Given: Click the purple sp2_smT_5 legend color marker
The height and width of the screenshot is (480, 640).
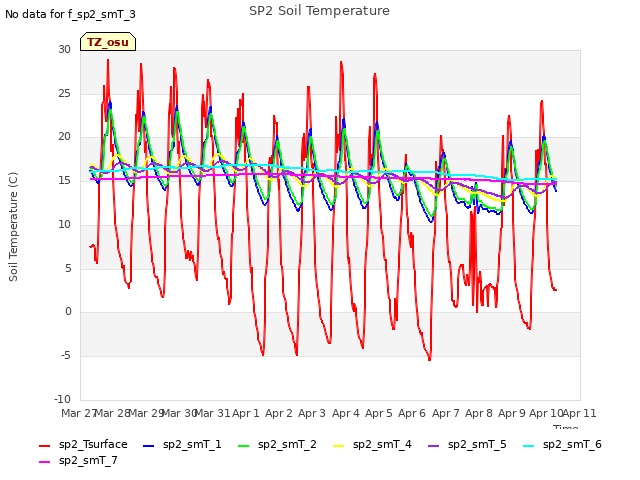Looking at the screenshot, I should 433,446.
